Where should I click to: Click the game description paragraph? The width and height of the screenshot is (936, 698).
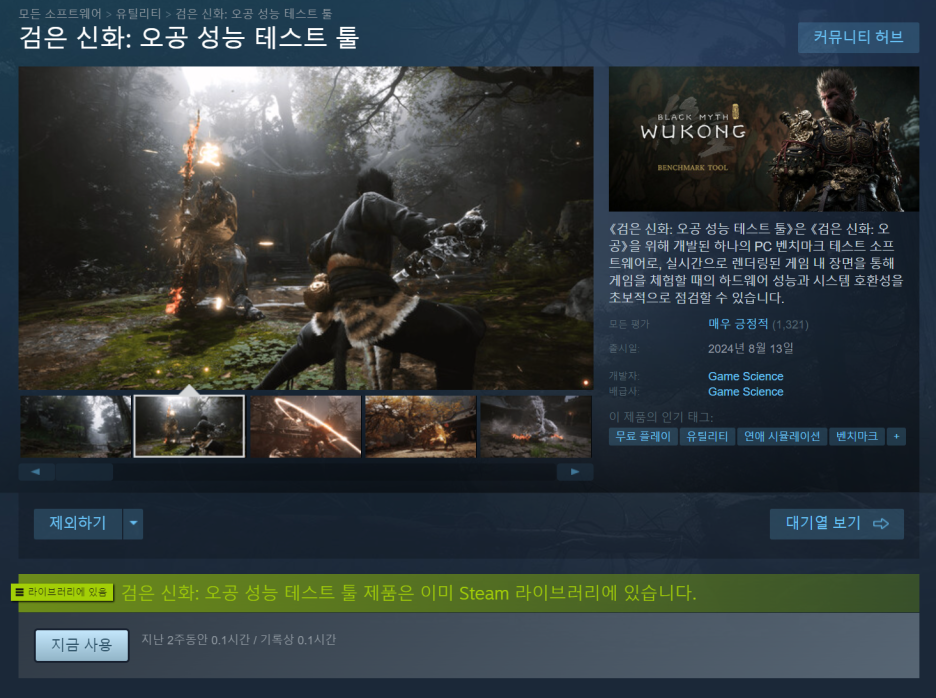[756, 263]
